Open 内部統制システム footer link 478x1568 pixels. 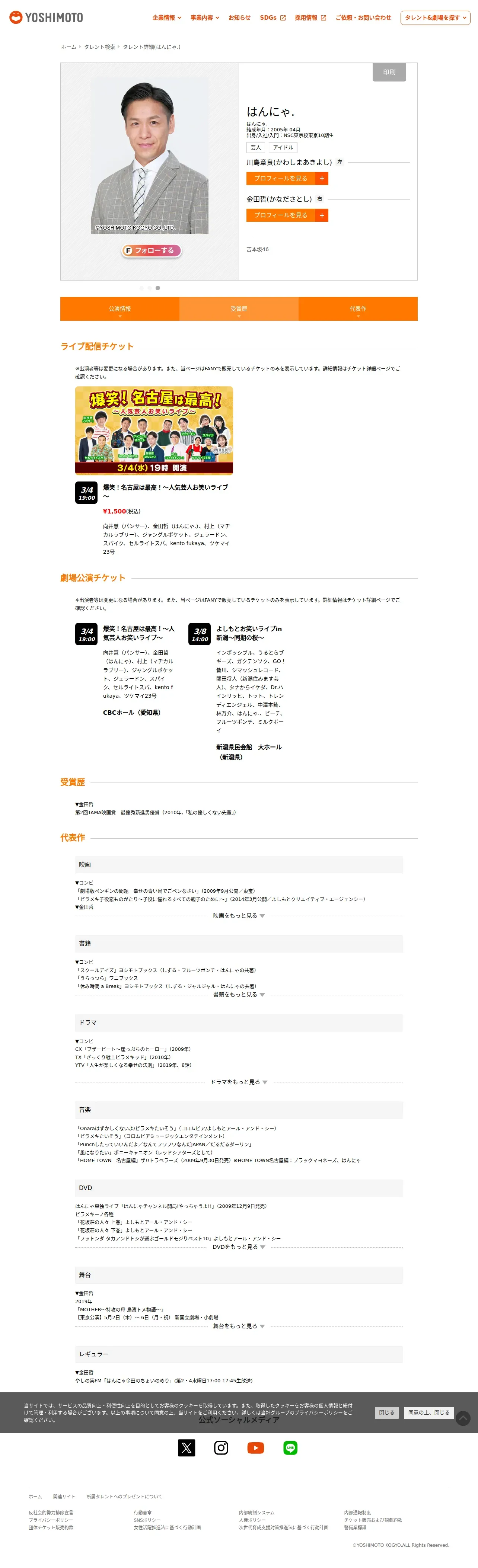pyautogui.click(x=256, y=1513)
